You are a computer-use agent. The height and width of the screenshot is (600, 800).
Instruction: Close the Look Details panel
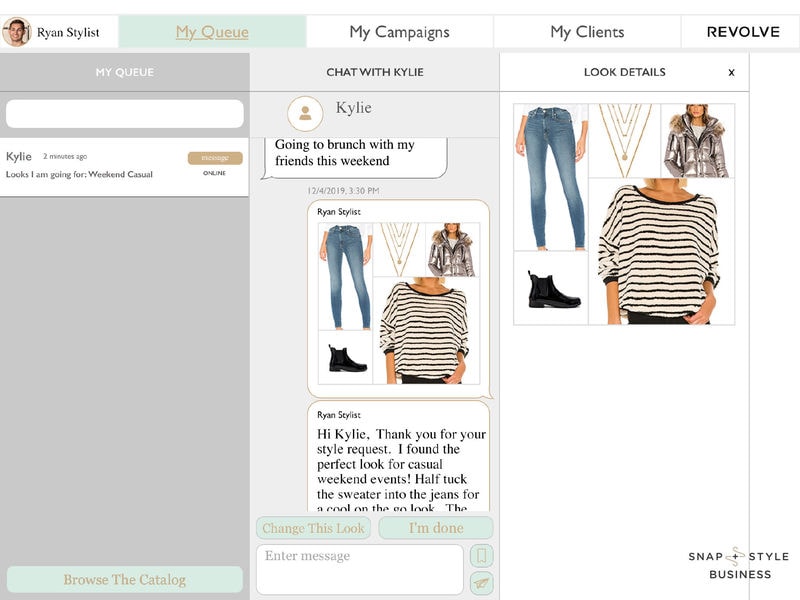731,72
